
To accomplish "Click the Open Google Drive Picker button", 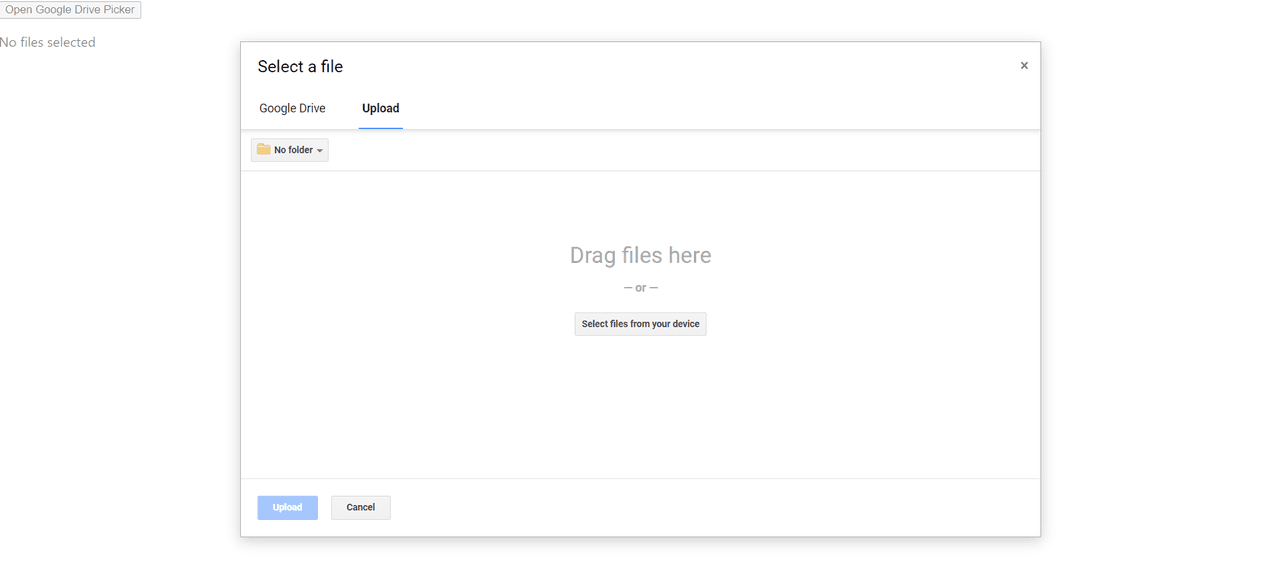I will click(70, 10).
